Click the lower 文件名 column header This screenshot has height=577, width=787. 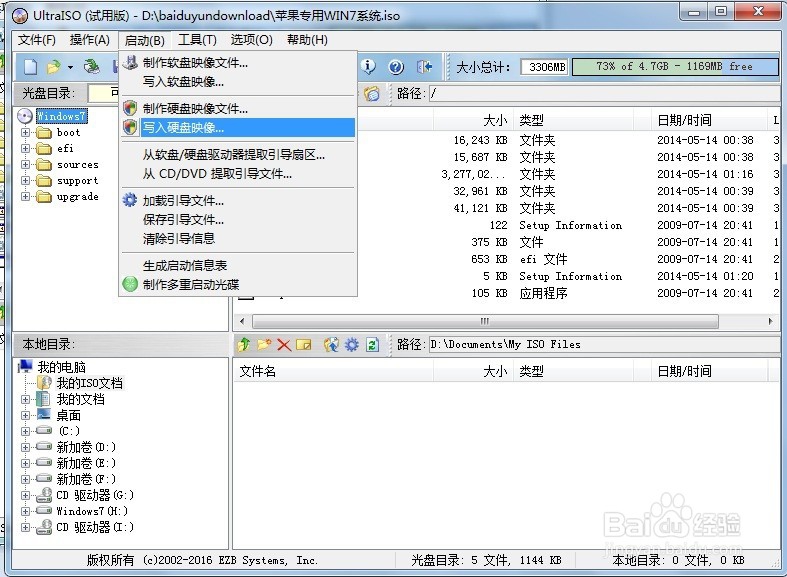(x=333, y=371)
